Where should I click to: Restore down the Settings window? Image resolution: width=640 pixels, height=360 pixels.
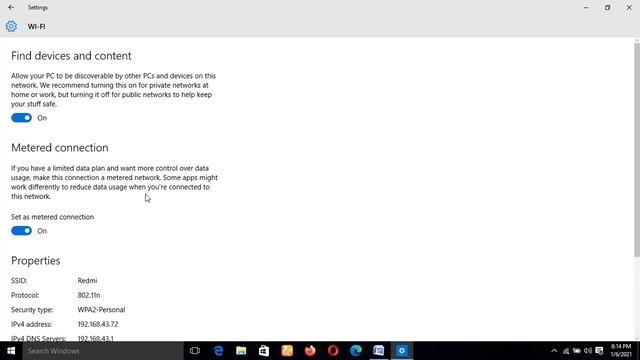point(607,7)
